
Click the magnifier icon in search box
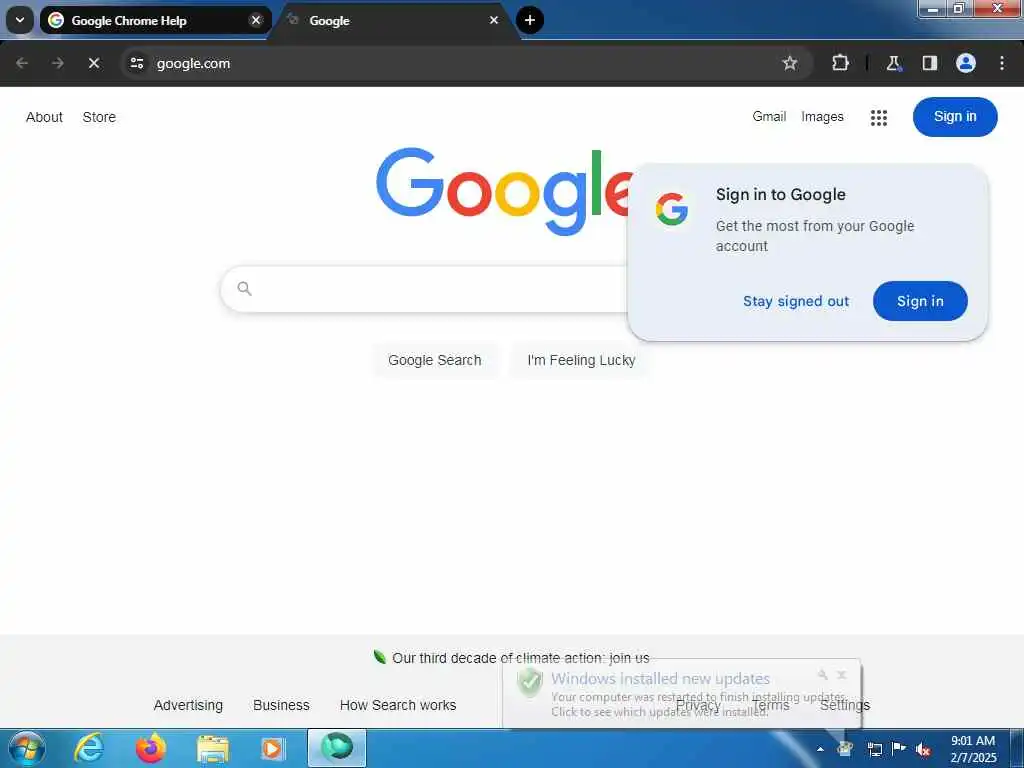[x=244, y=289]
